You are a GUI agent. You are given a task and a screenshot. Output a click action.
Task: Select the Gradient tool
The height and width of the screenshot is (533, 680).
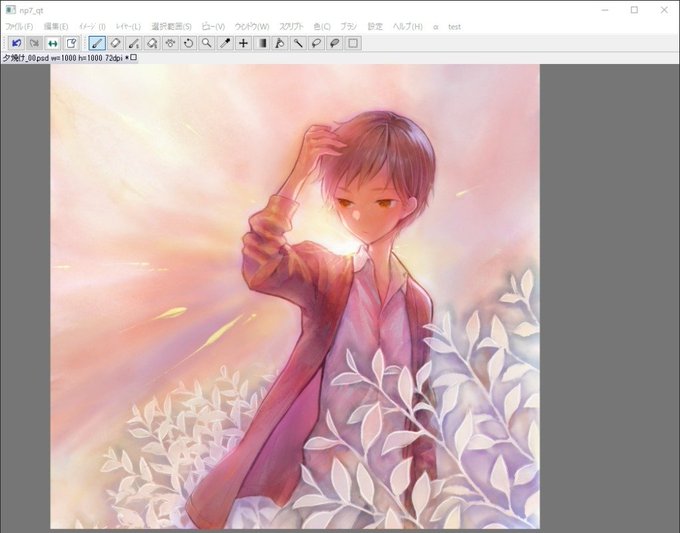[x=262, y=43]
